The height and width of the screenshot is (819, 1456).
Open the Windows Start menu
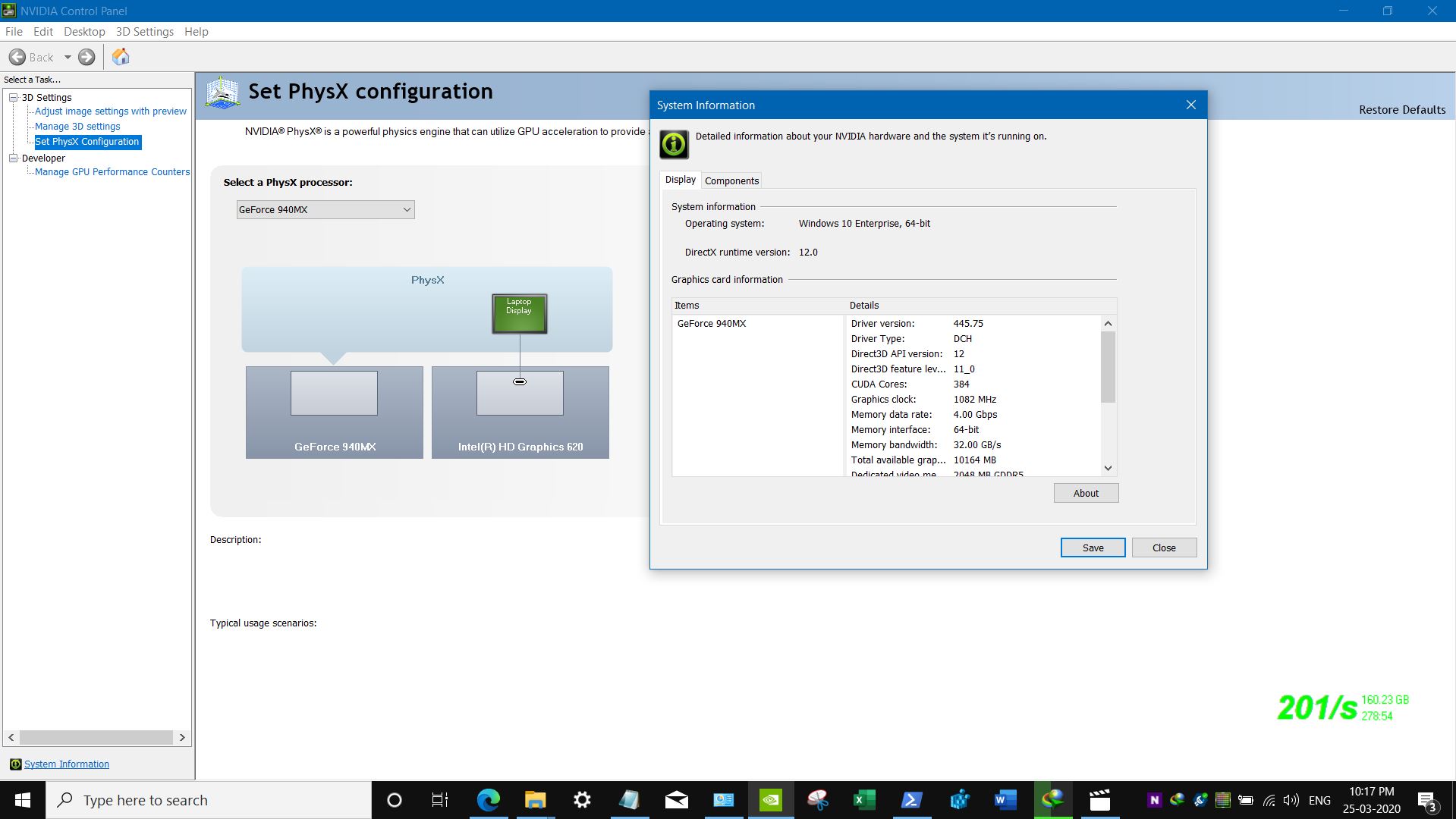click(x=23, y=800)
